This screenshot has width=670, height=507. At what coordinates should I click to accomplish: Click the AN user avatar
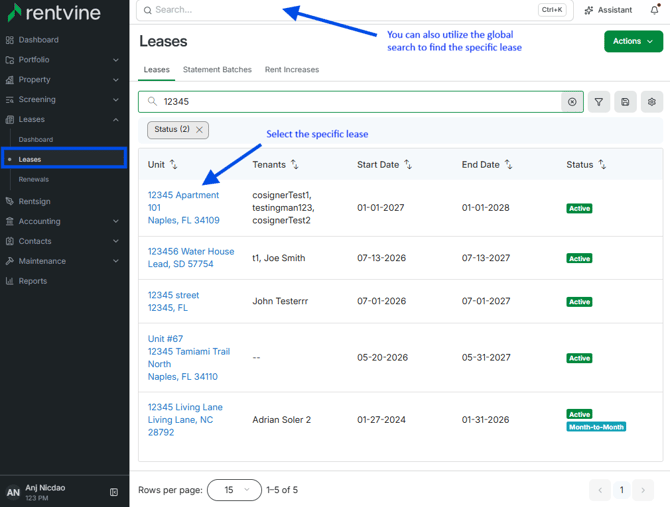click(13, 492)
